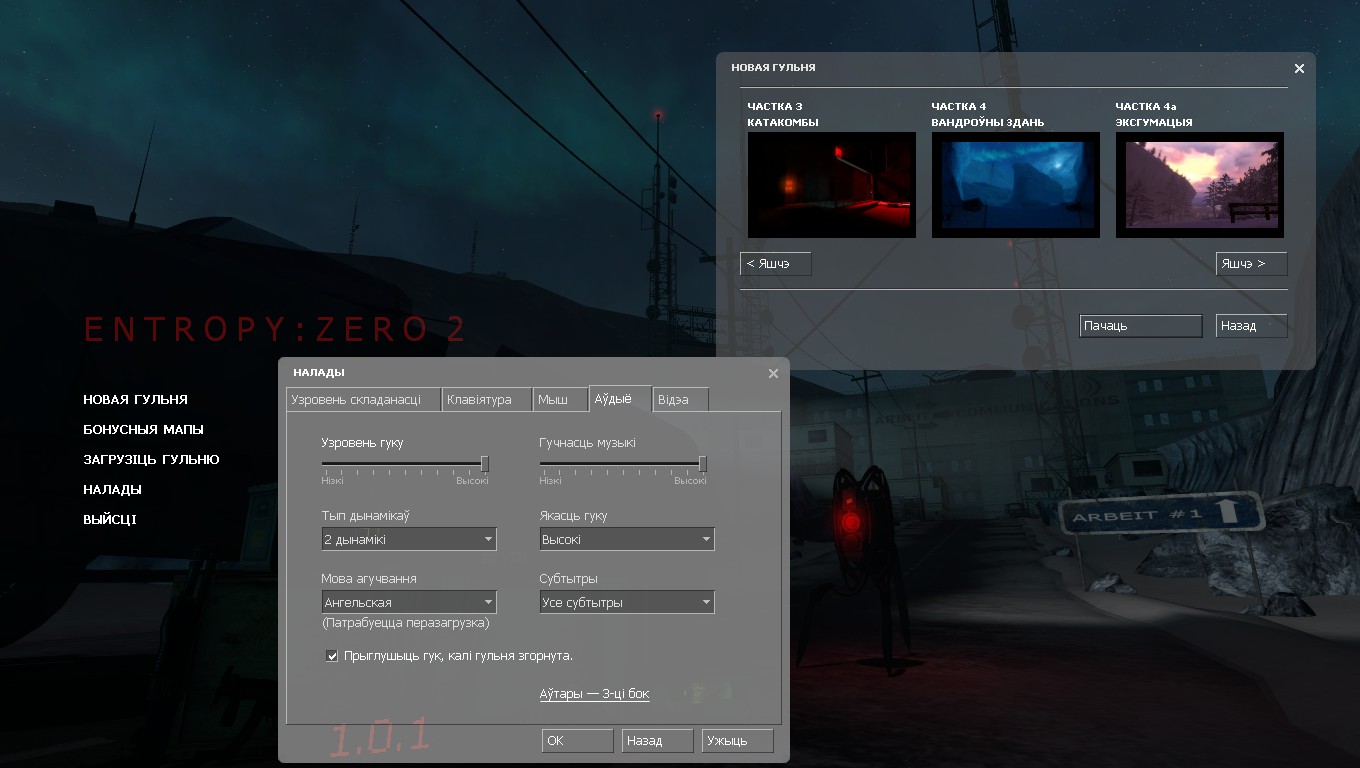Screen dimensions: 1360x768
Task: Expand the Субтытры dropdown
Action: tap(626, 603)
